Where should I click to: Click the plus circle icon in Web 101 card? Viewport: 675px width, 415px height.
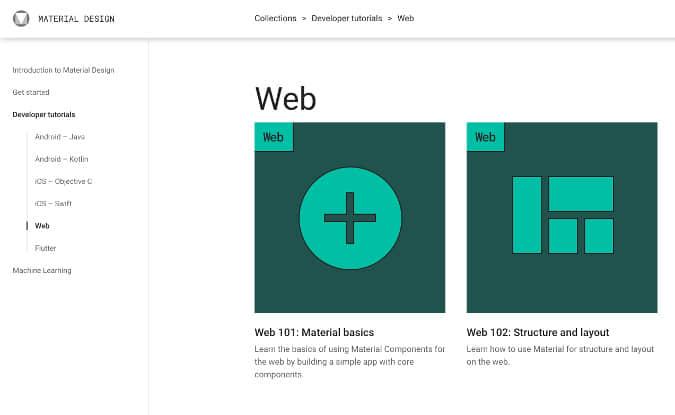pyautogui.click(x=350, y=218)
